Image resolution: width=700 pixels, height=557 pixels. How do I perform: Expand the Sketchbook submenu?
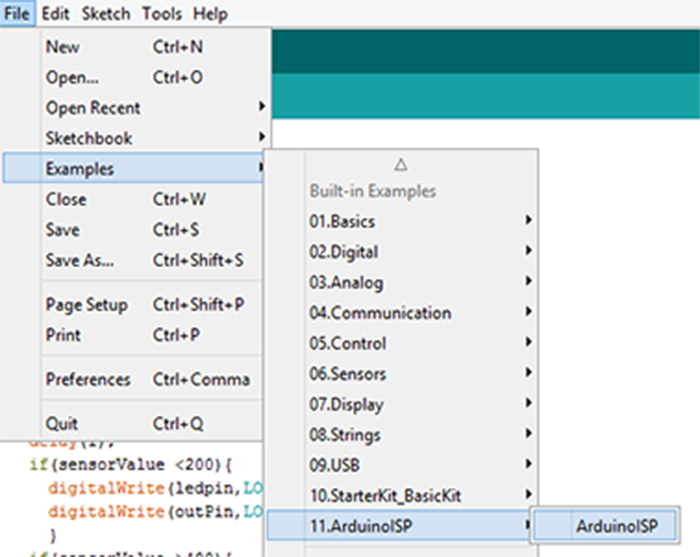pyautogui.click(x=89, y=138)
